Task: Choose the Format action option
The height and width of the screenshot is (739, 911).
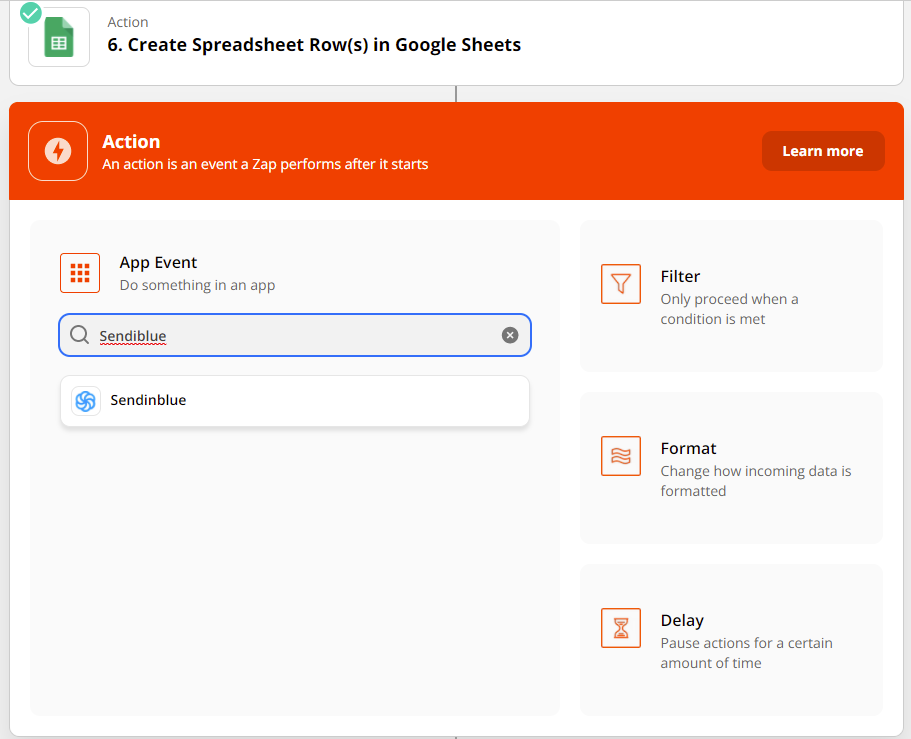Action: point(731,468)
